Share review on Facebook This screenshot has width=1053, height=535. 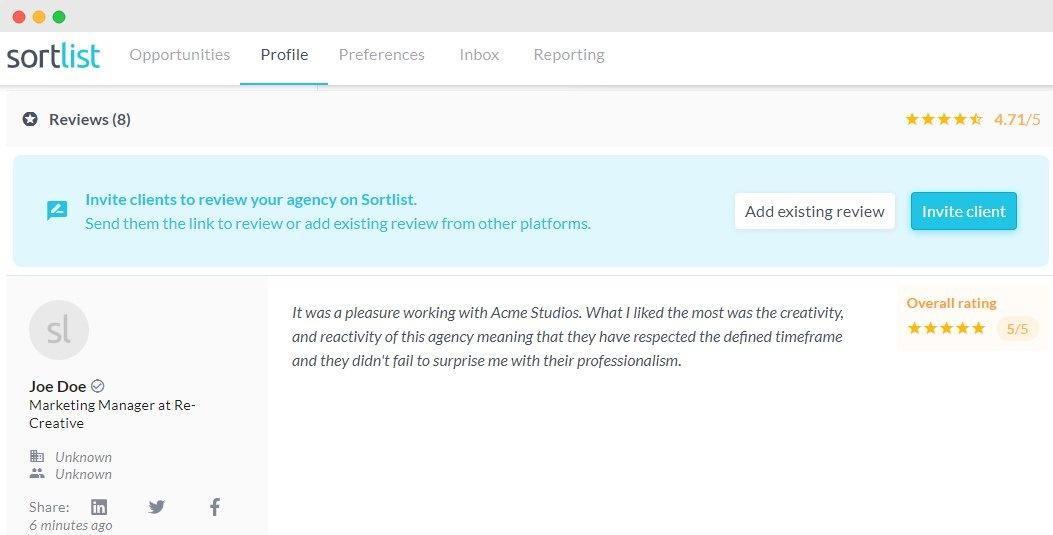coord(214,507)
